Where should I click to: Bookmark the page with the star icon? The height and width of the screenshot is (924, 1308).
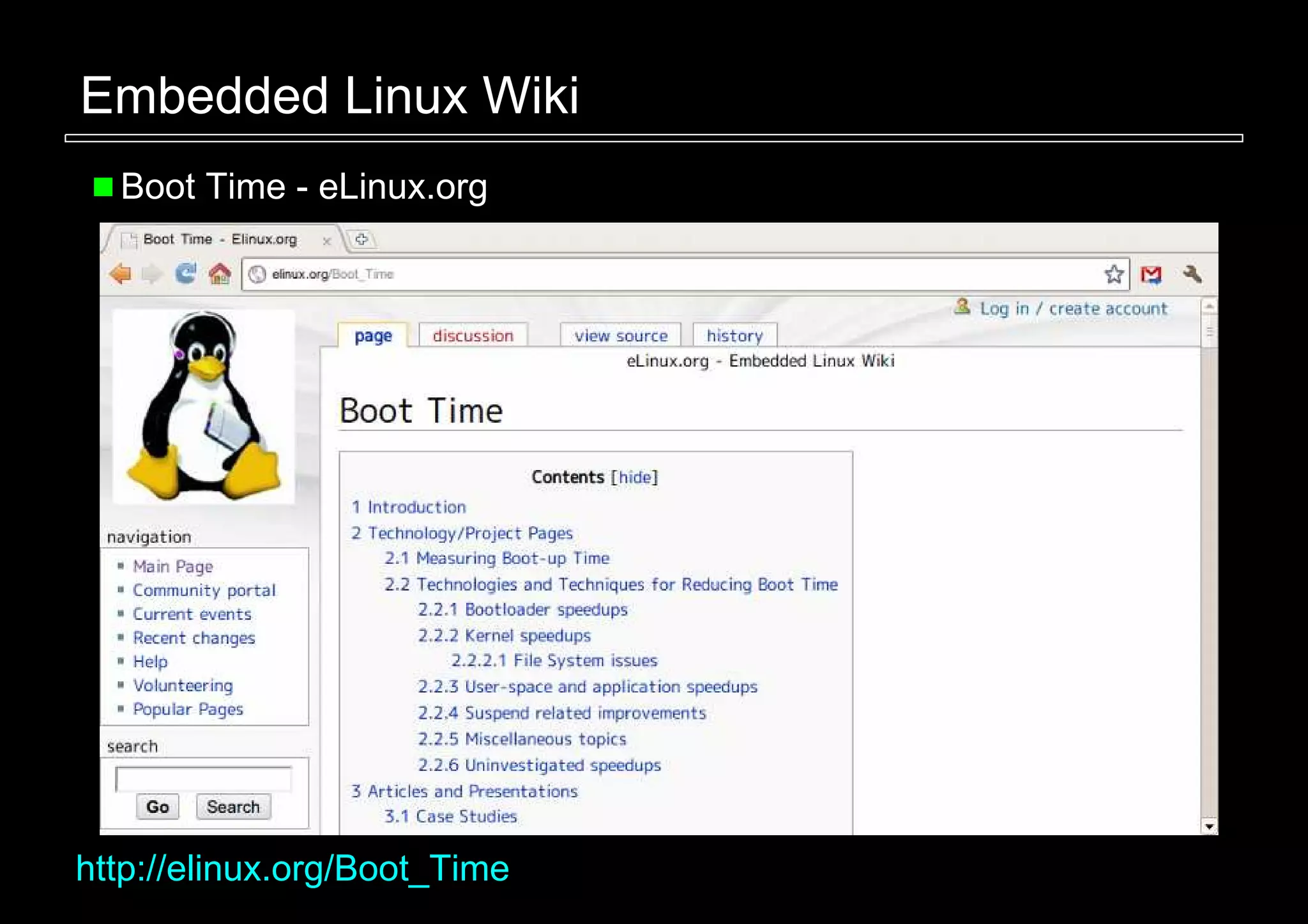tap(1114, 275)
